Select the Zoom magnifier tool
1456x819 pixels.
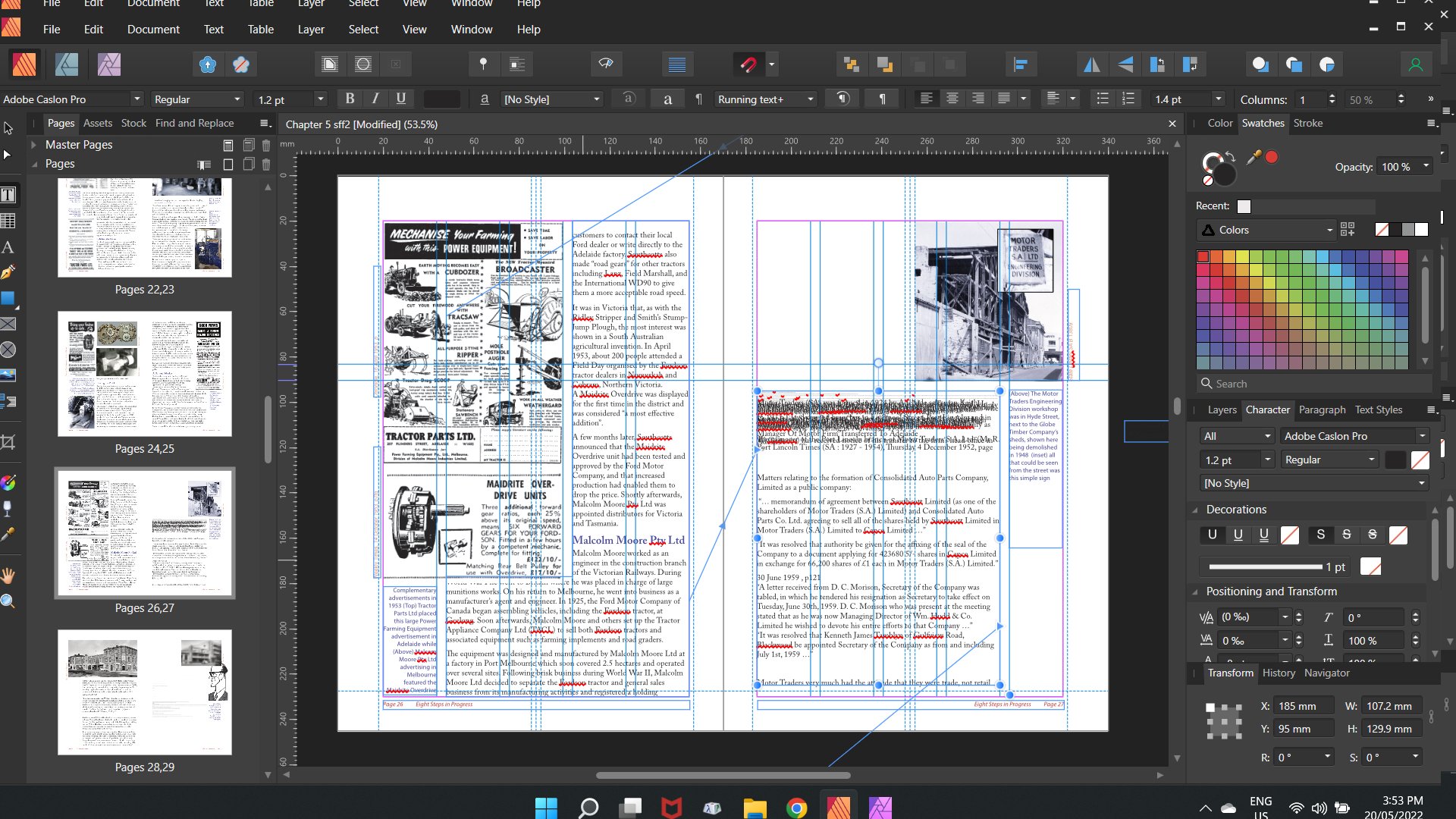tap(8, 601)
